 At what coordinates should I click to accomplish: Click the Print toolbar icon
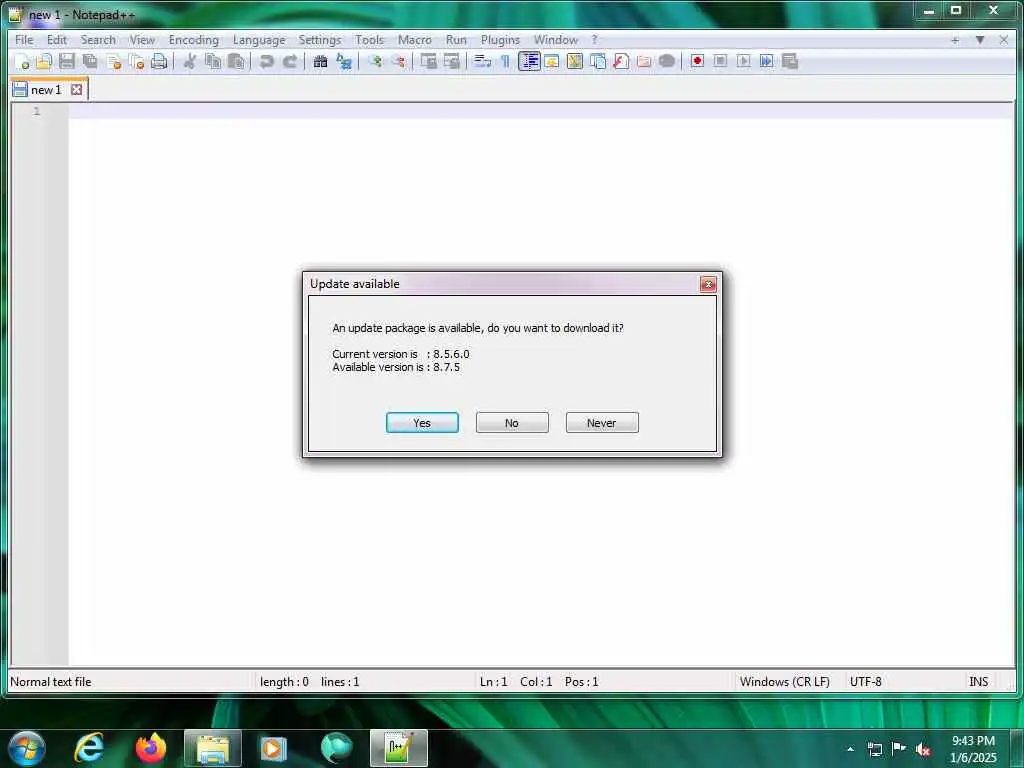pos(159,61)
